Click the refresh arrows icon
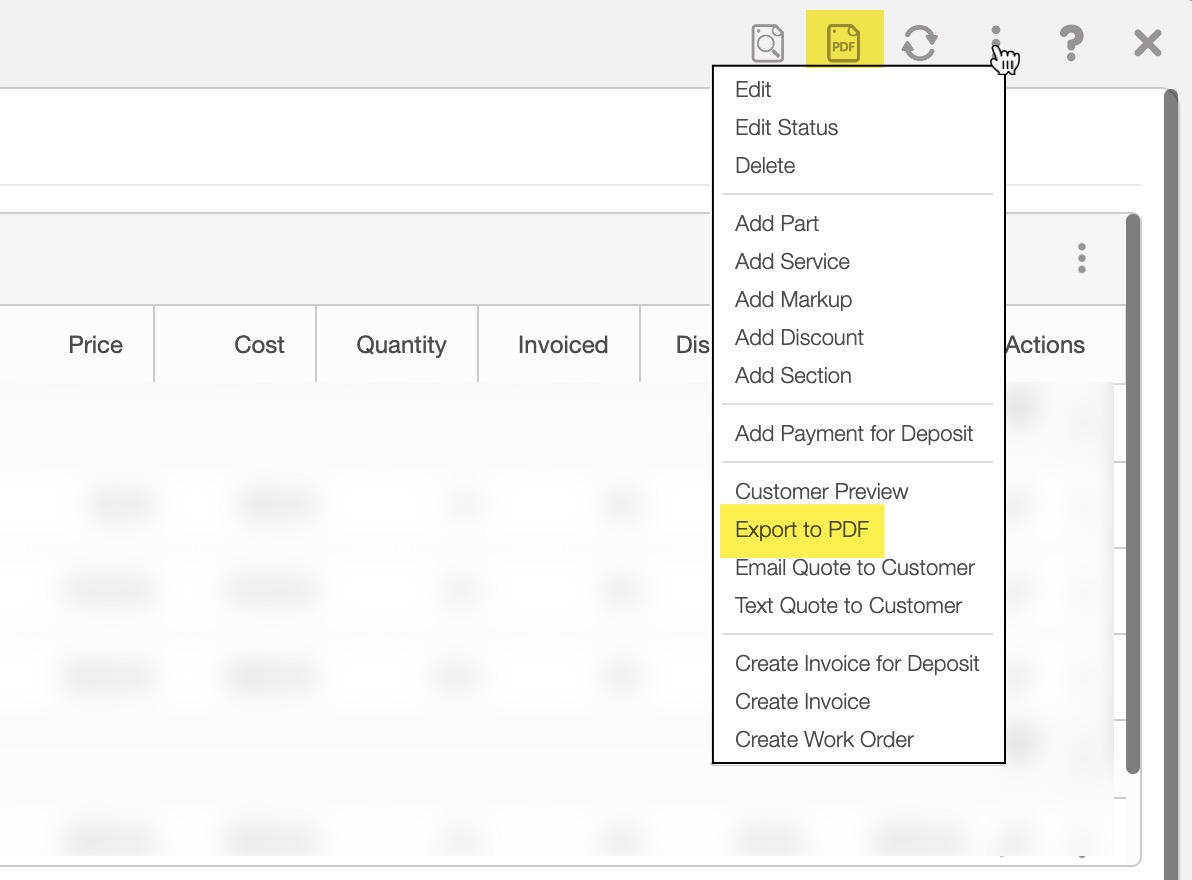 coord(919,43)
